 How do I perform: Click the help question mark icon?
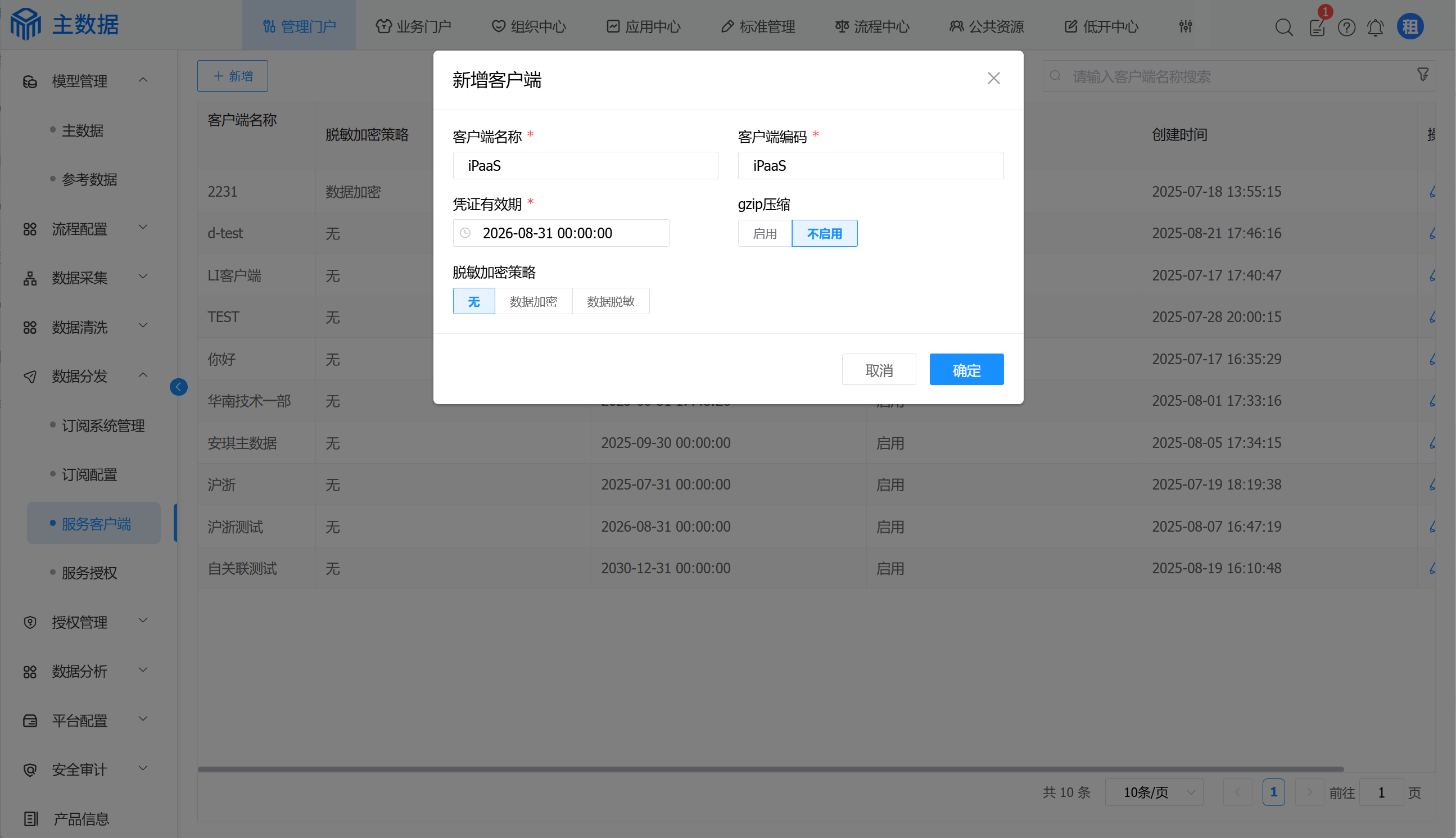click(x=1346, y=27)
